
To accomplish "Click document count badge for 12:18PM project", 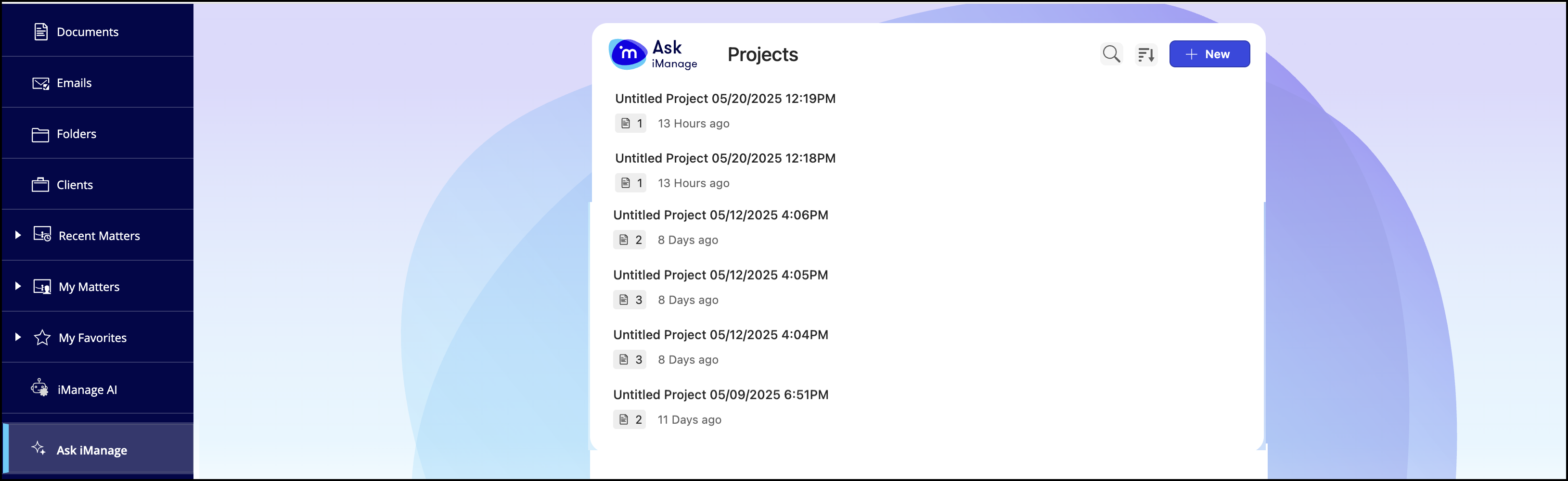I will pos(630,183).
